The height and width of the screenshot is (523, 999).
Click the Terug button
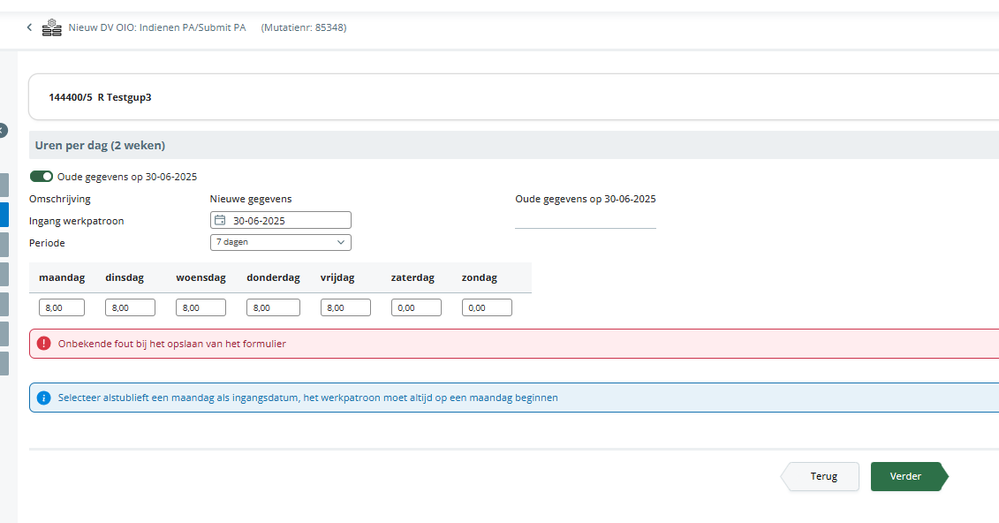pyautogui.click(x=821, y=476)
